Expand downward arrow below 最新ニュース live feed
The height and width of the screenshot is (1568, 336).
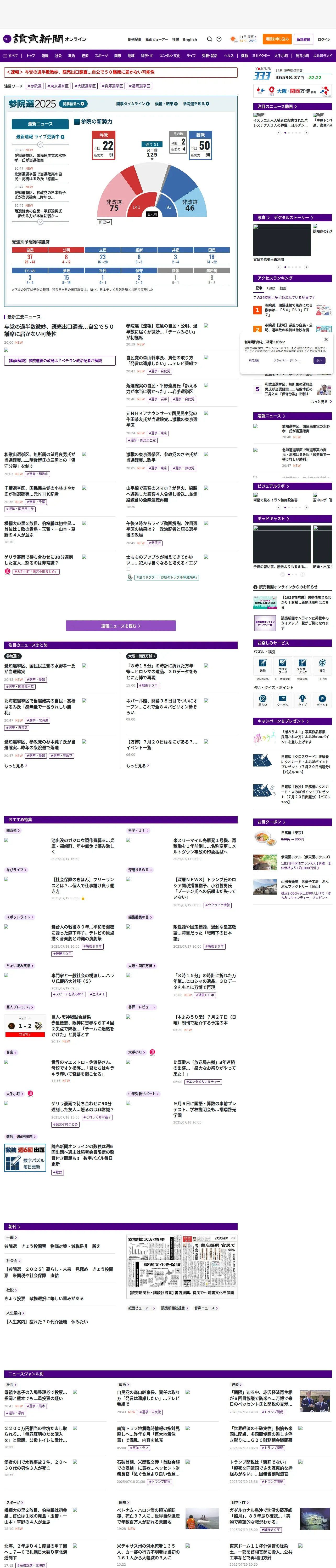[40, 222]
